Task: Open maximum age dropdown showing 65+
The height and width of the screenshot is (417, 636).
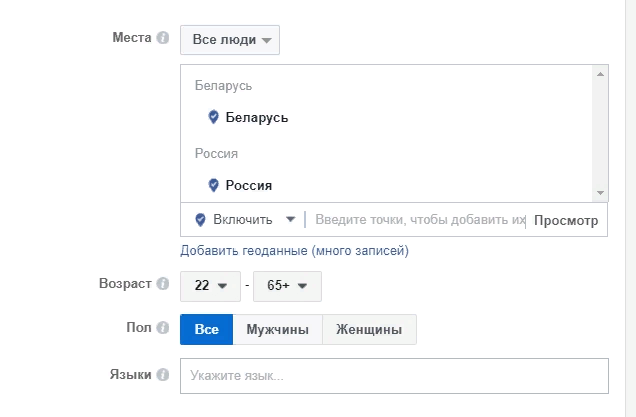Action: 287,286
